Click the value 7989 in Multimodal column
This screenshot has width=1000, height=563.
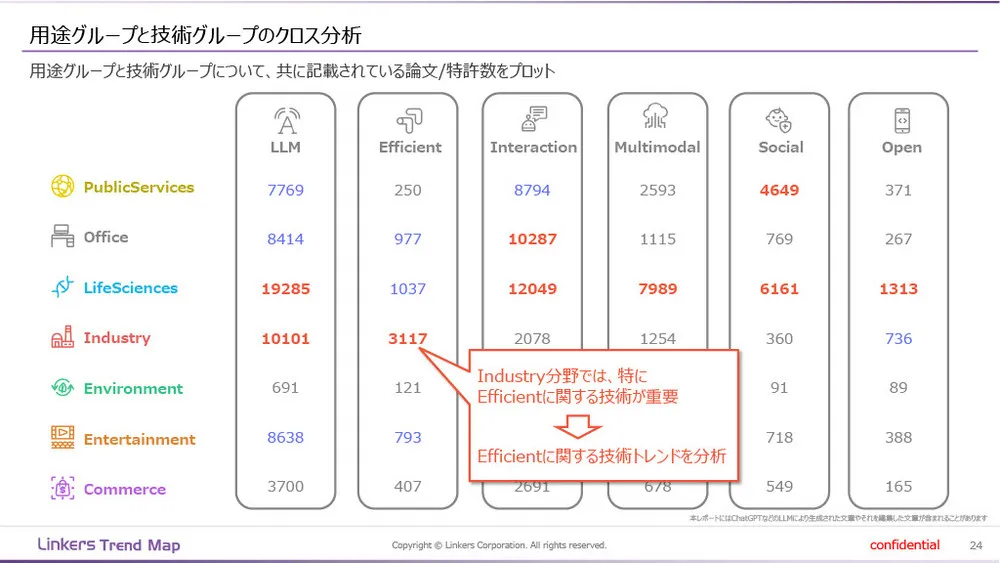click(658, 289)
